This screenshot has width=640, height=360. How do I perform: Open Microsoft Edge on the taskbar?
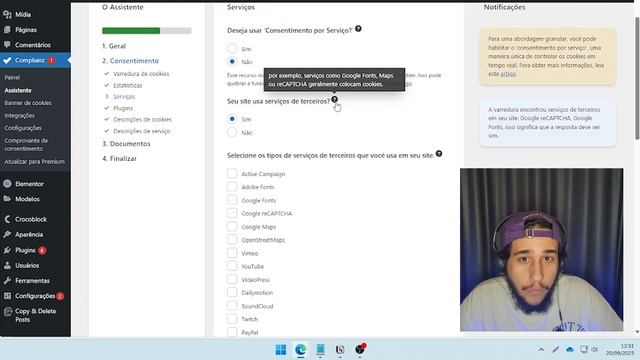point(300,349)
